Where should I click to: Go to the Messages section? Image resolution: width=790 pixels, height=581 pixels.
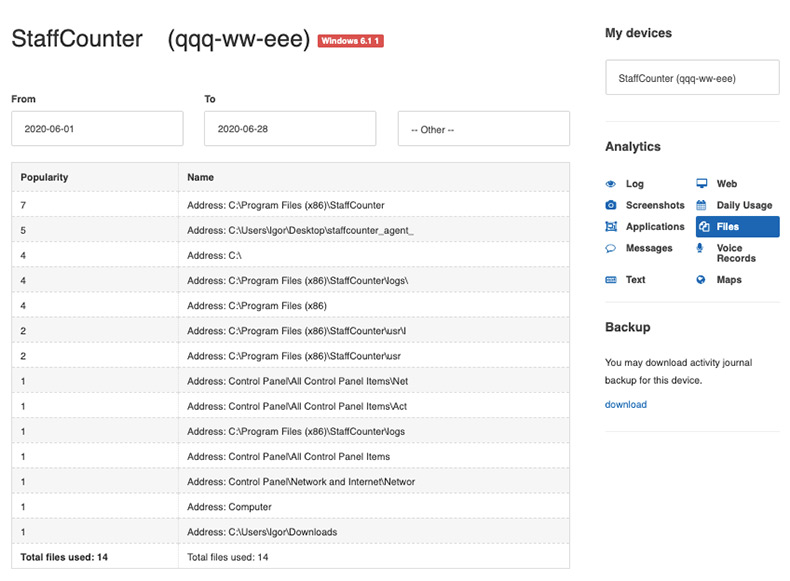click(x=649, y=248)
